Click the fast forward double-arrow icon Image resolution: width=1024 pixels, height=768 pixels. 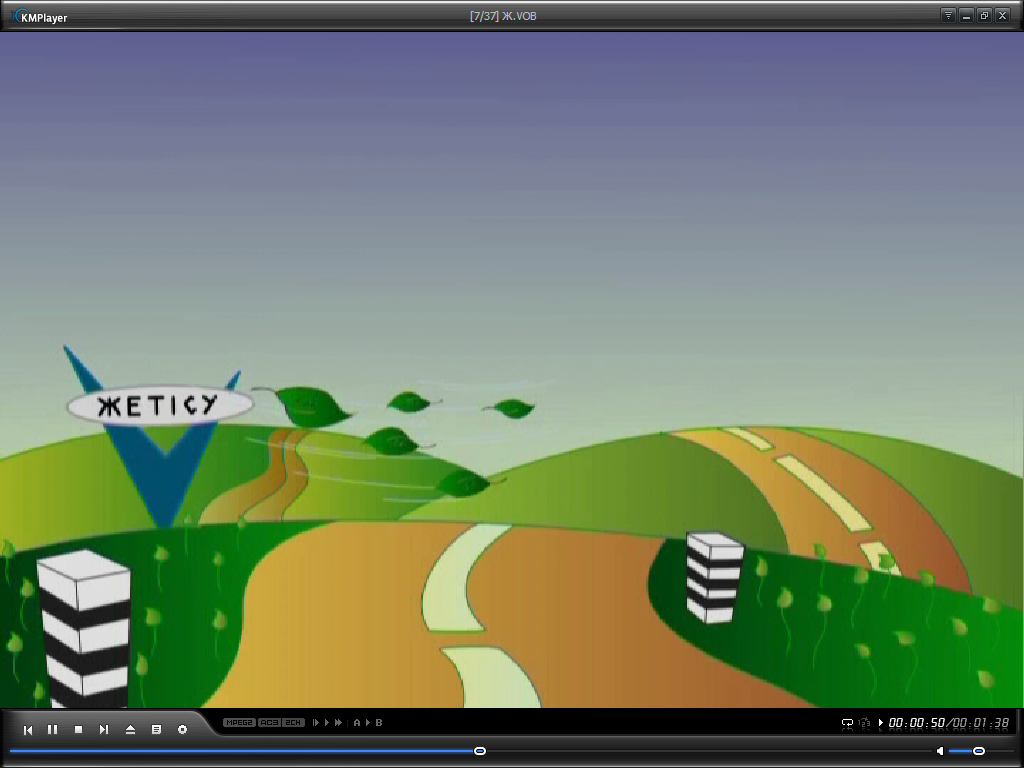tap(338, 722)
